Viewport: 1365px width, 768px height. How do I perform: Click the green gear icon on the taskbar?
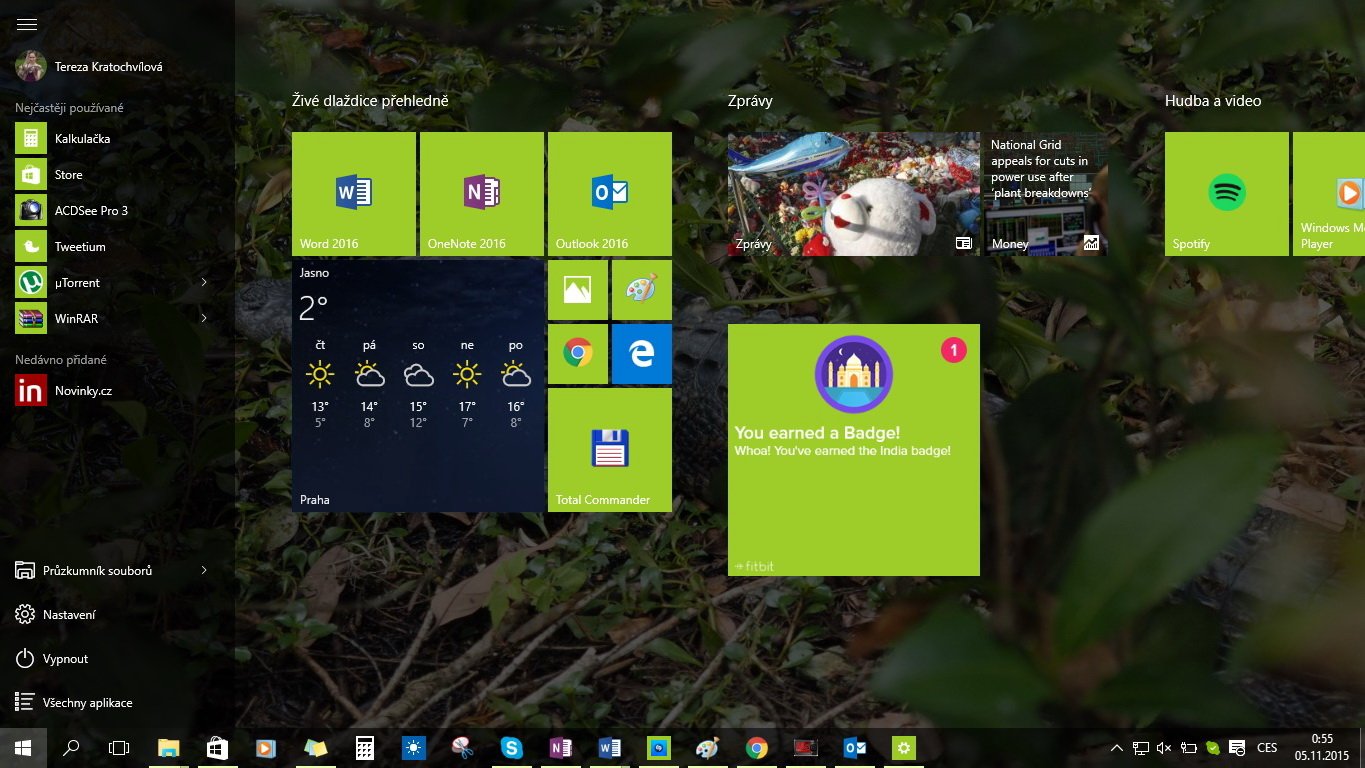(x=904, y=748)
